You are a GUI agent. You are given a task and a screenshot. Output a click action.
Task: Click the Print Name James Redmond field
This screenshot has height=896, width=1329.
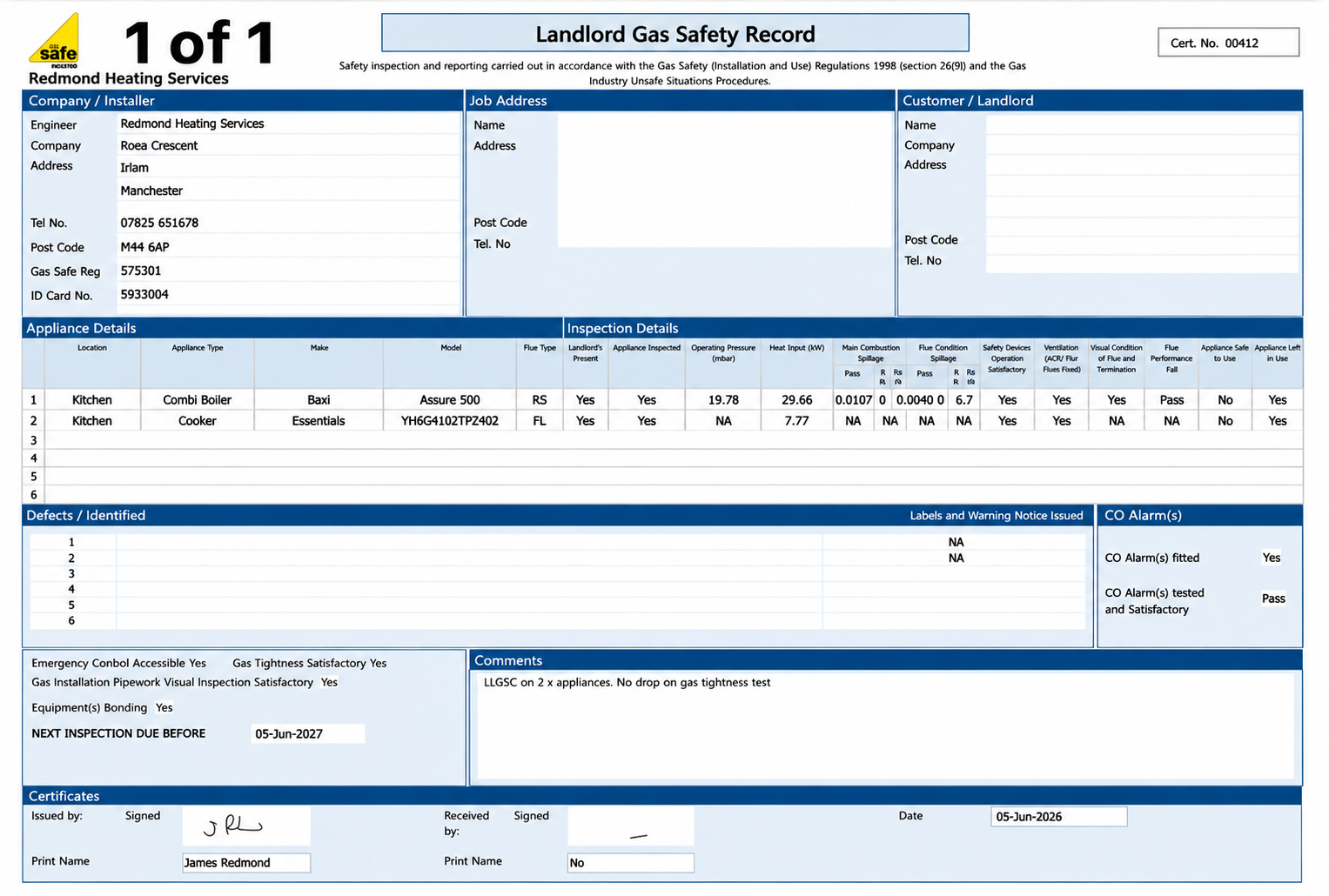coord(246,863)
